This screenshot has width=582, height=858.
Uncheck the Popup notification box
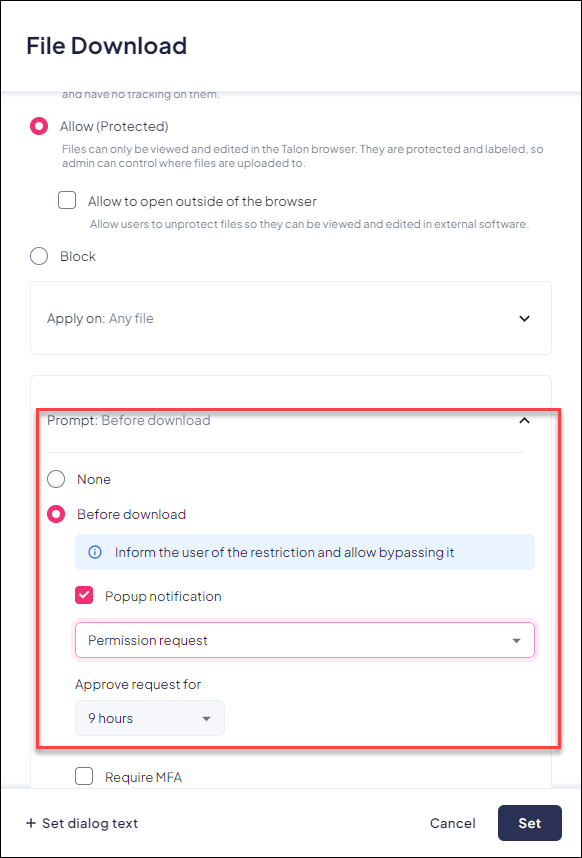tap(84, 594)
